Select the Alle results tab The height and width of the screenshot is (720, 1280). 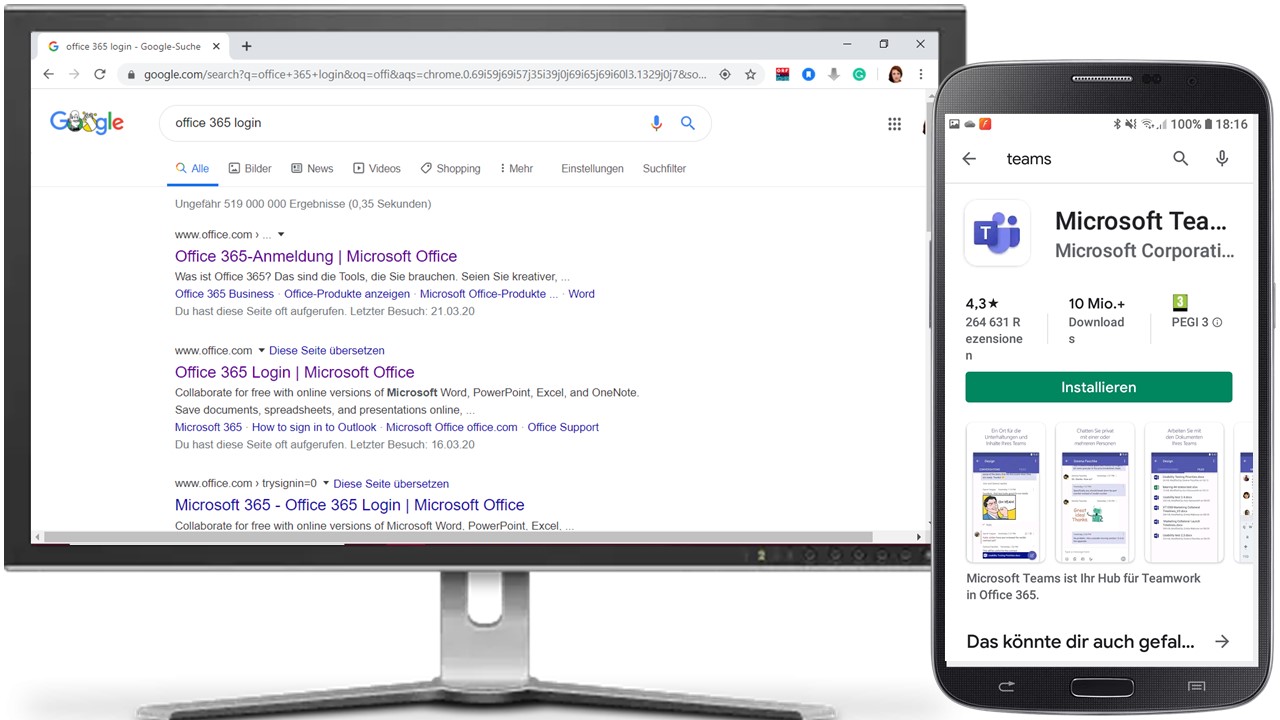[x=192, y=169]
